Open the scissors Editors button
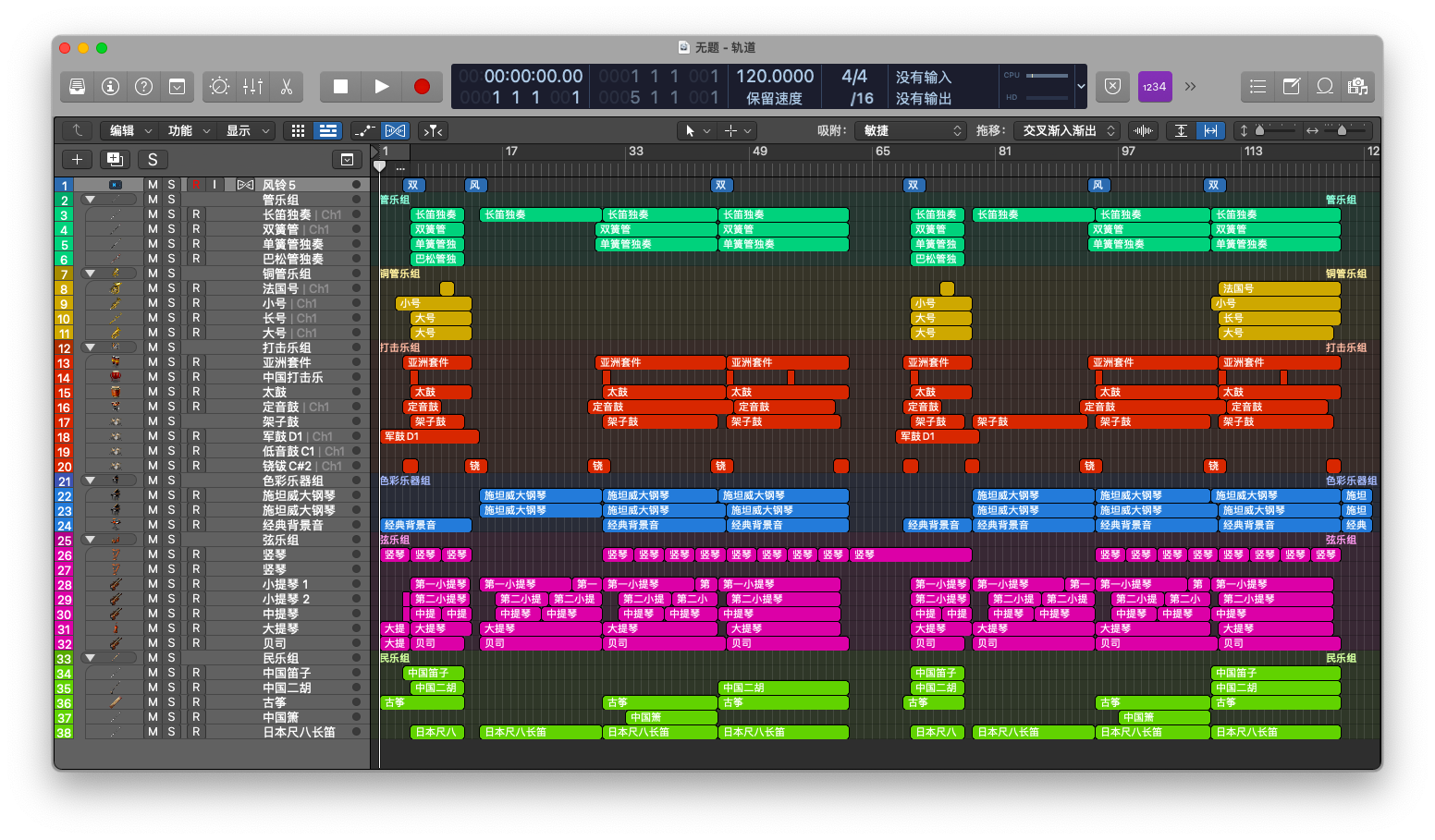This screenshot has height=840, width=1435. pos(287,86)
